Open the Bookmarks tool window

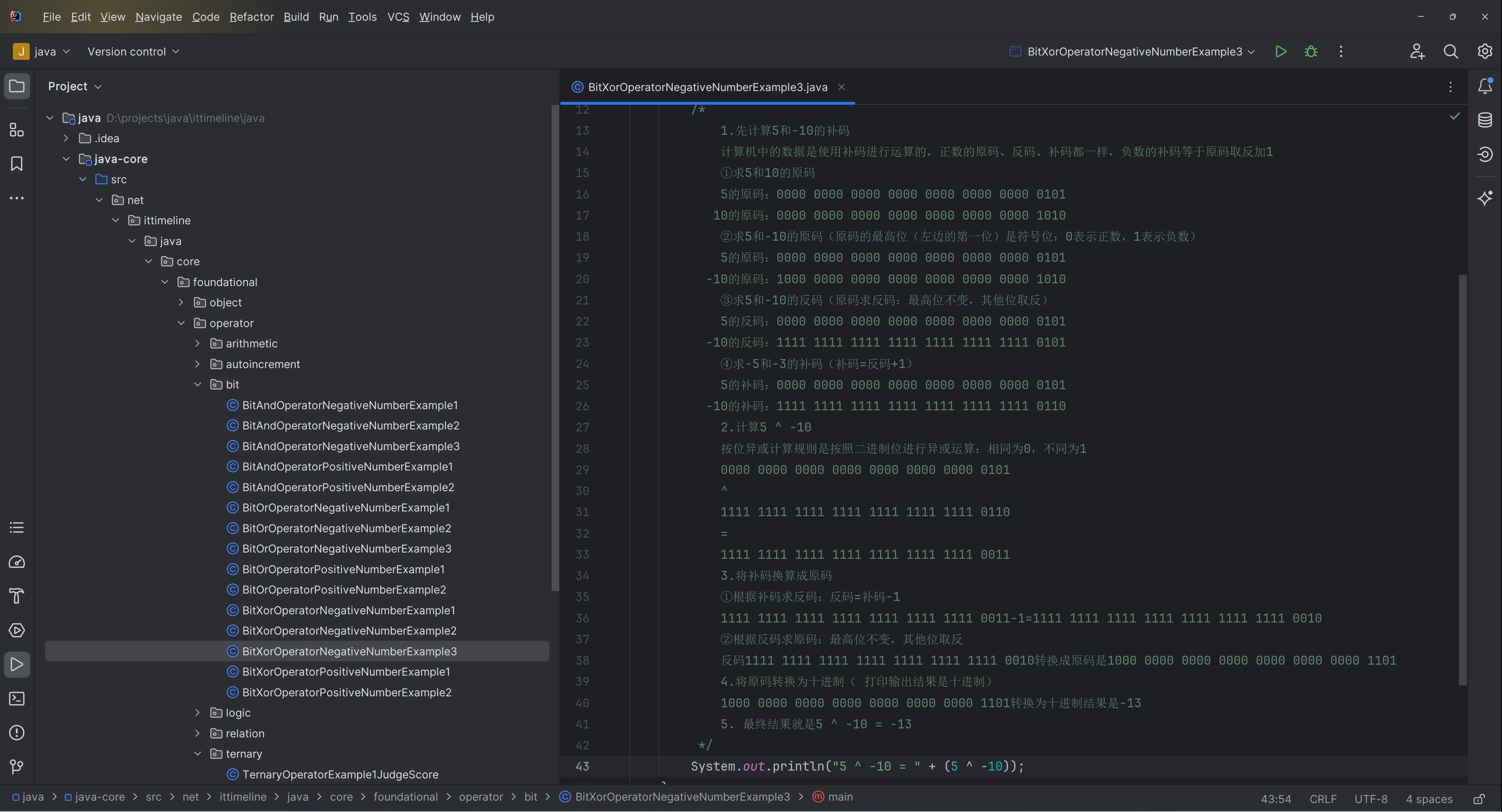pos(17,164)
